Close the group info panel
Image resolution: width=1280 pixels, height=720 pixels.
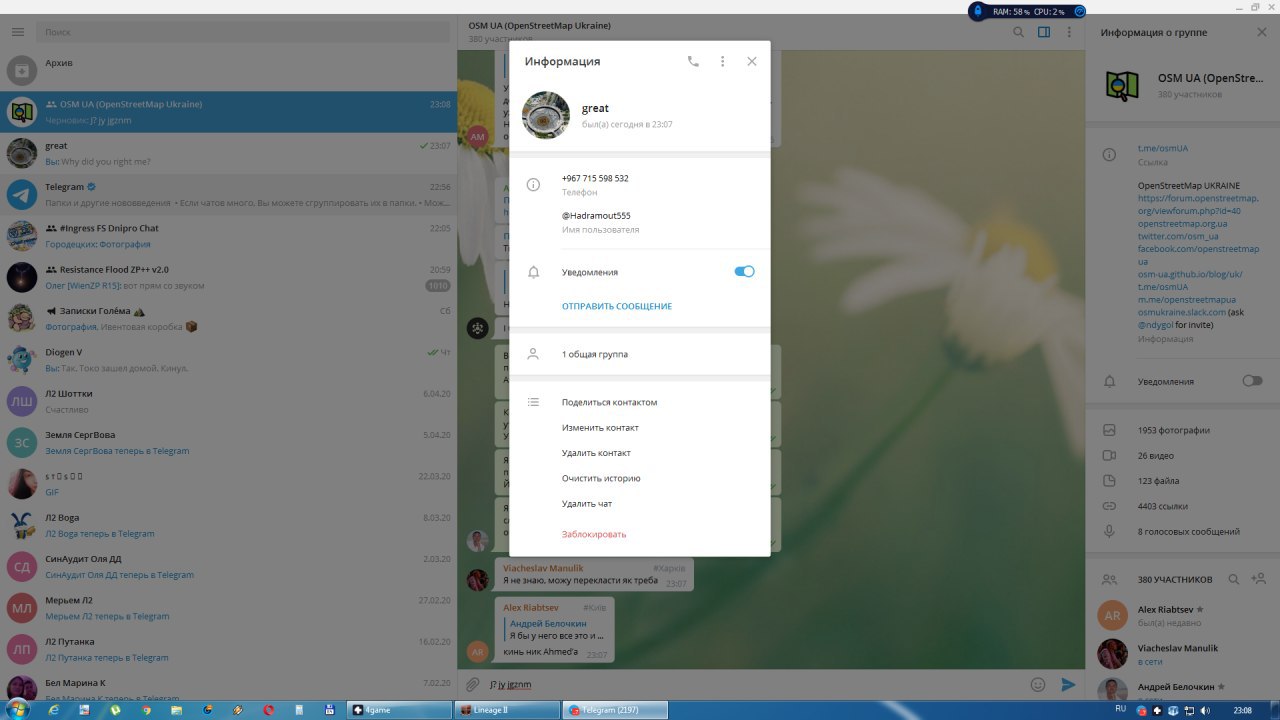[1261, 32]
